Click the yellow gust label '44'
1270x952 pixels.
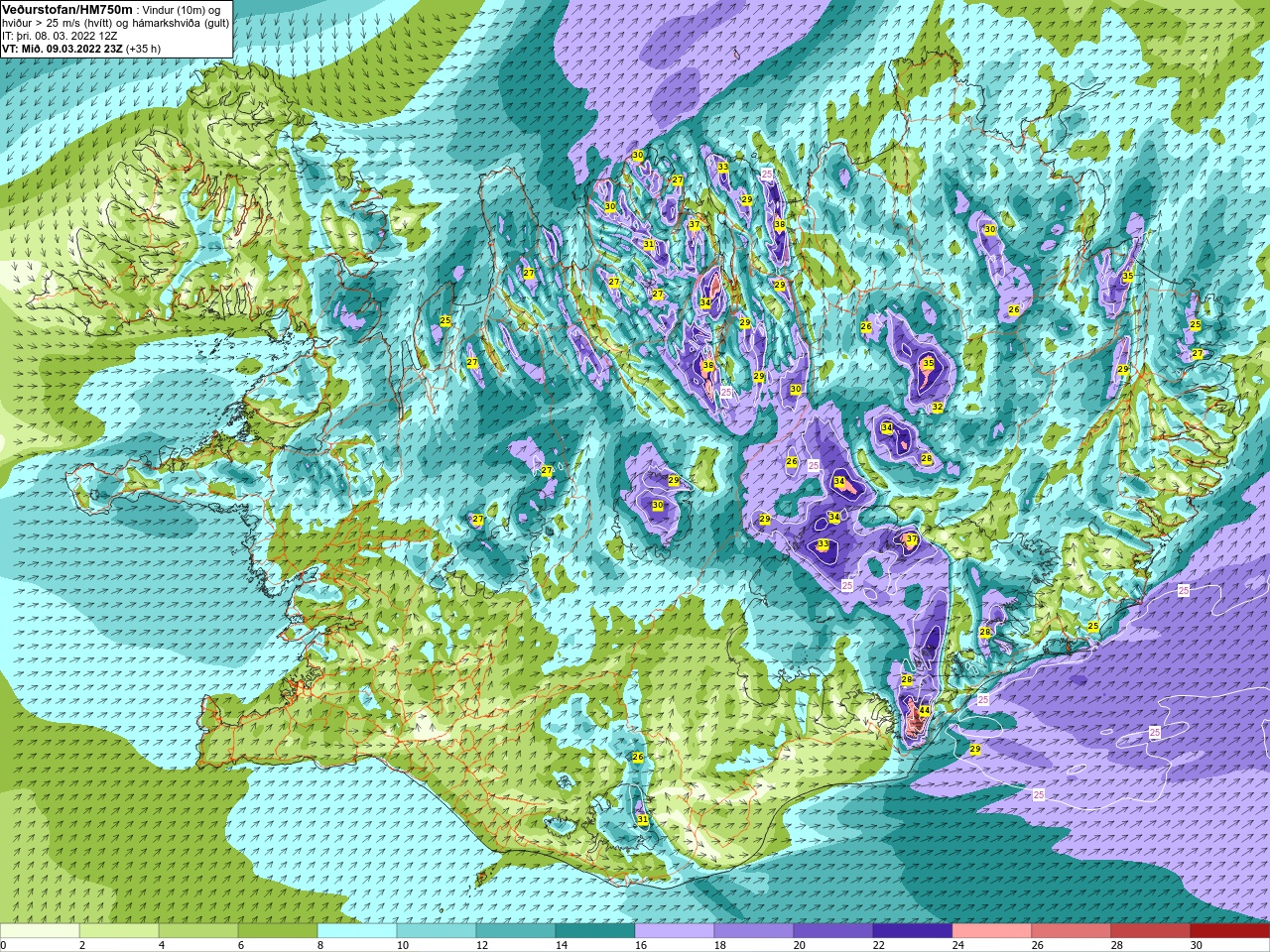tap(924, 711)
